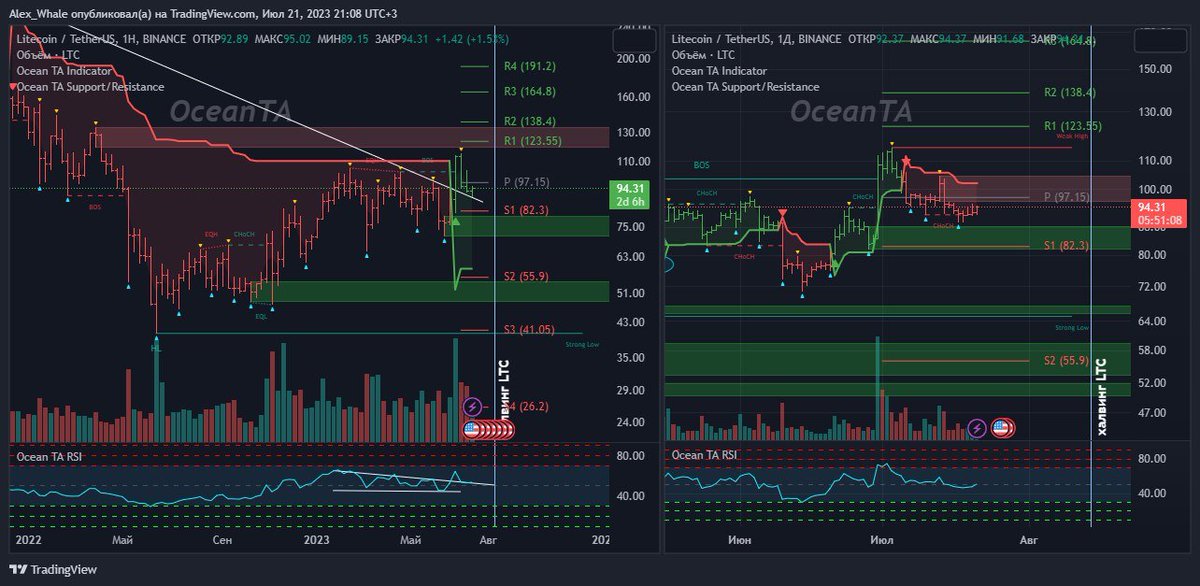
Task: Open the lightning event icon on the 1H chart
Action: pos(474,408)
